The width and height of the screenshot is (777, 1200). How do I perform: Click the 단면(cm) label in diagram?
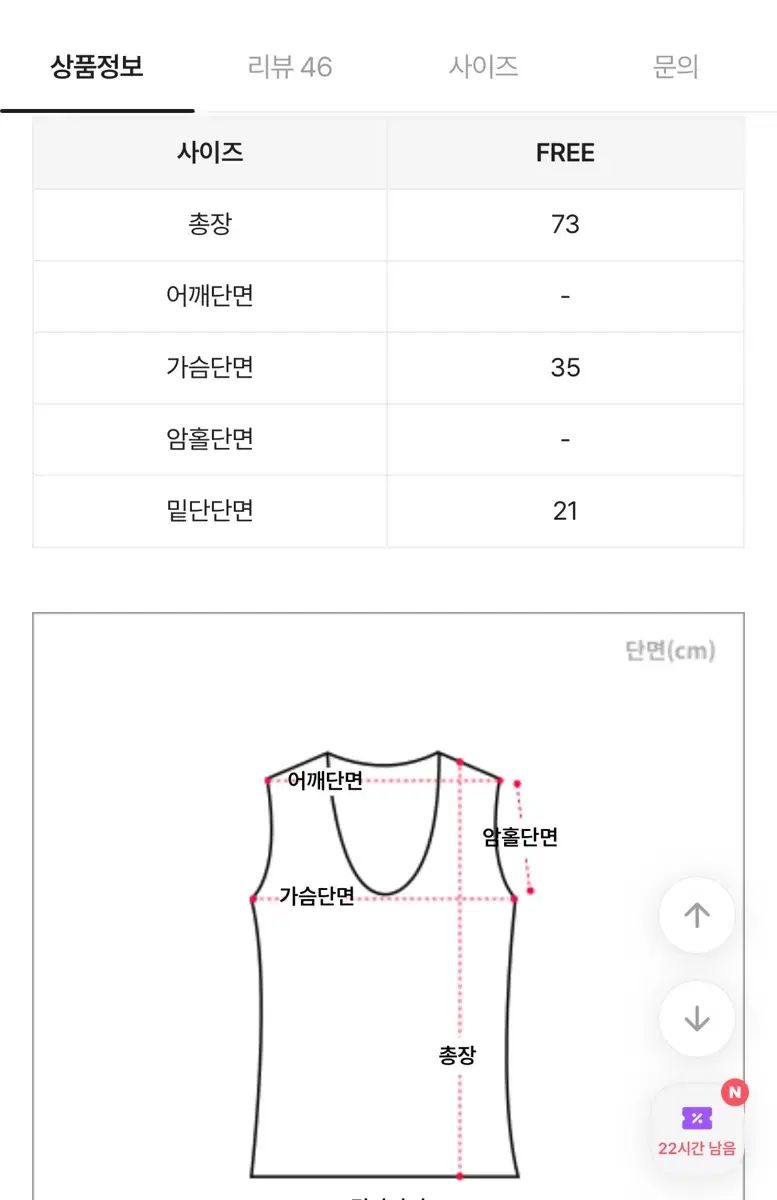coord(670,651)
